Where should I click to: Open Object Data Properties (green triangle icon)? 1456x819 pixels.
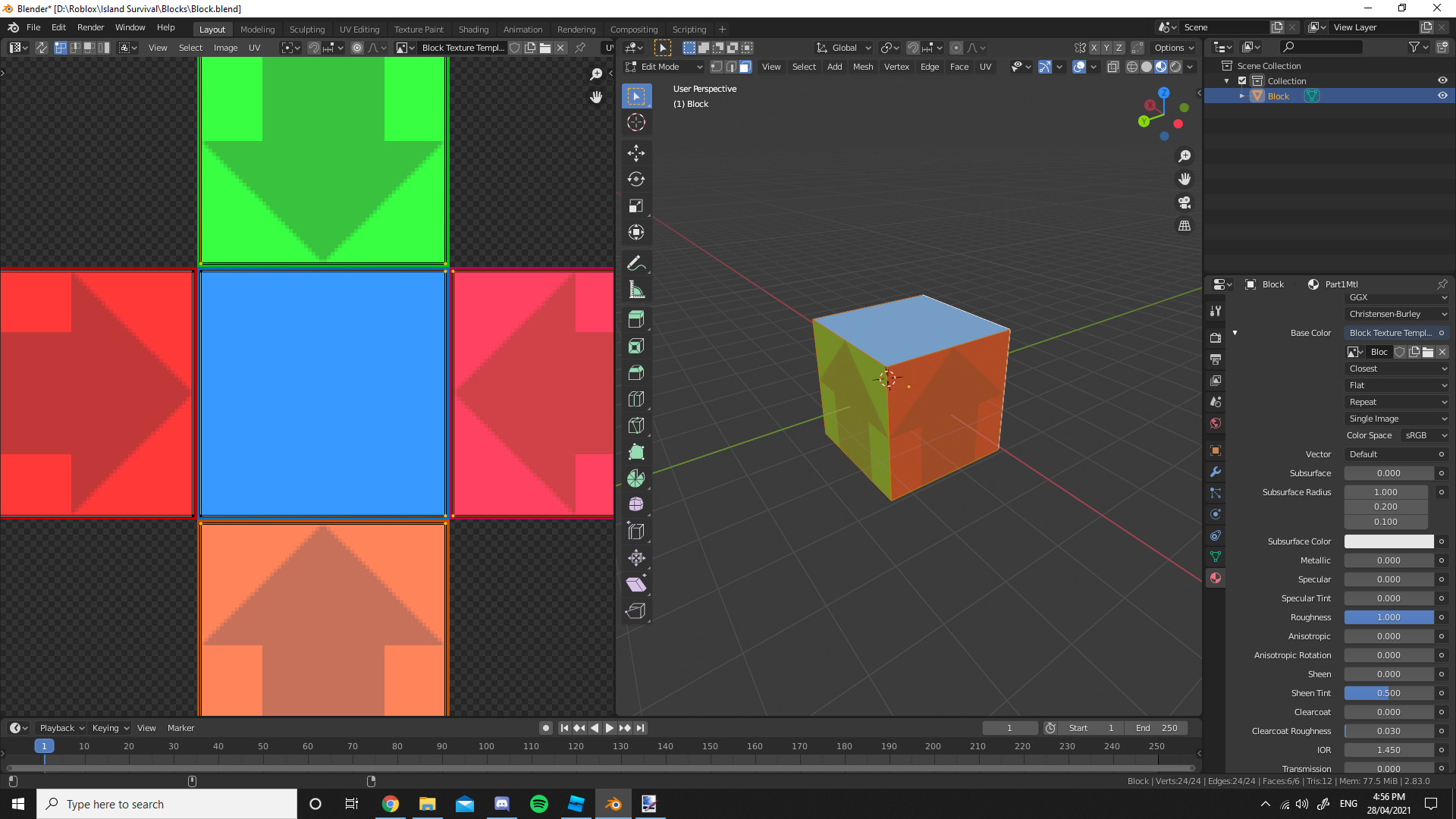tap(1216, 556)
